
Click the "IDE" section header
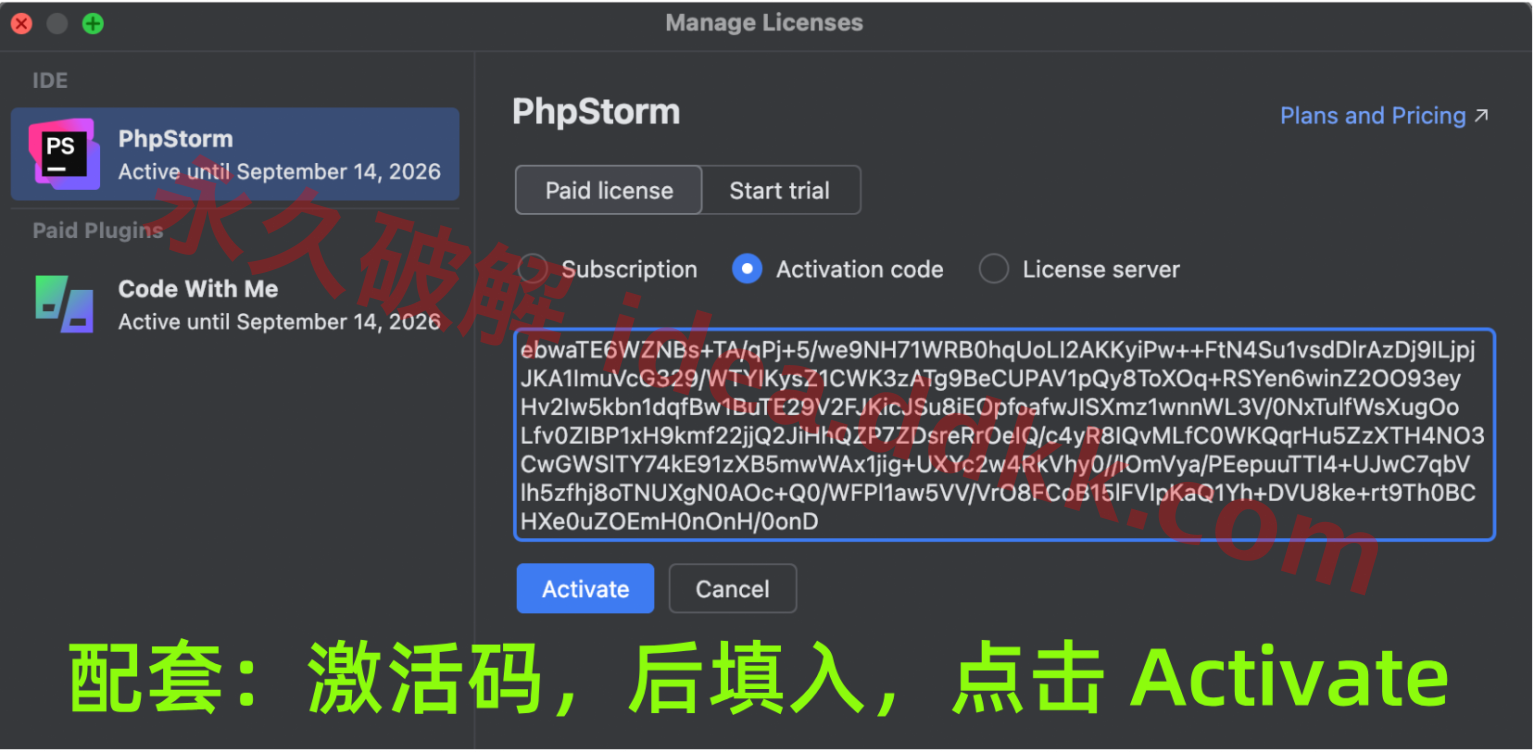[x=50, y=81]
